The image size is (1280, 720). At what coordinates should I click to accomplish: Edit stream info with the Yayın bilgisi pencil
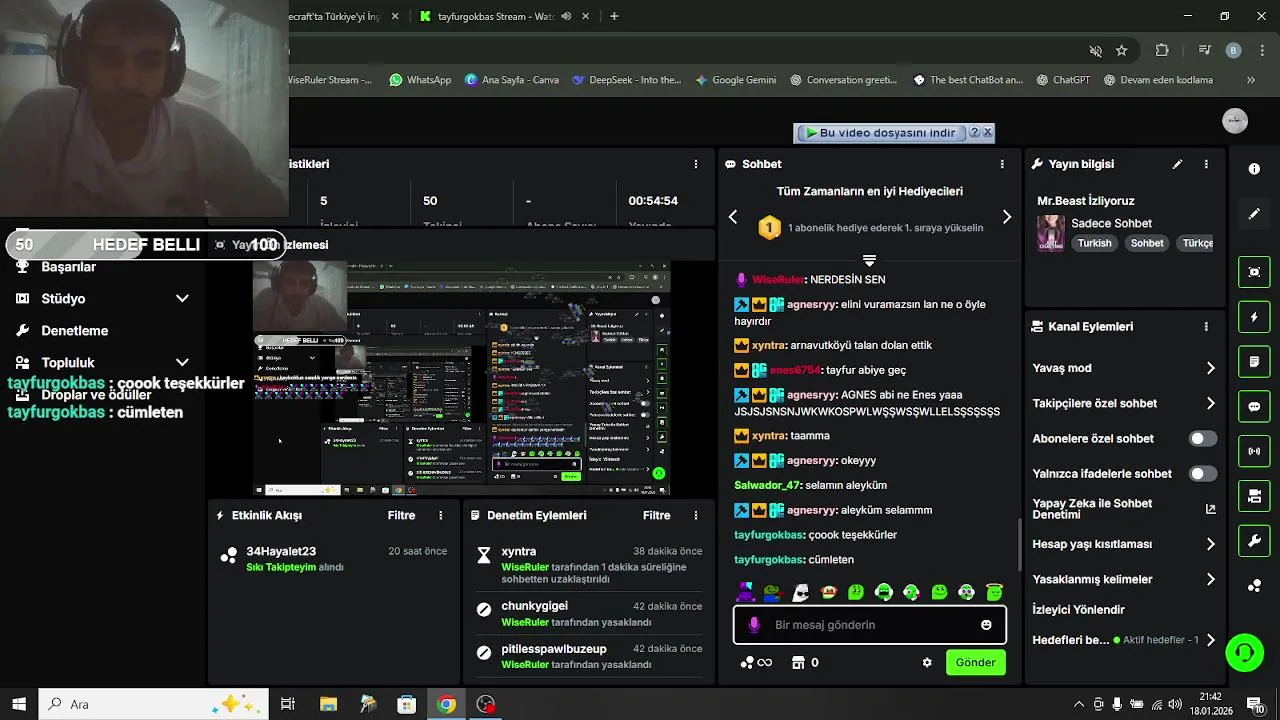[1177, 164]
